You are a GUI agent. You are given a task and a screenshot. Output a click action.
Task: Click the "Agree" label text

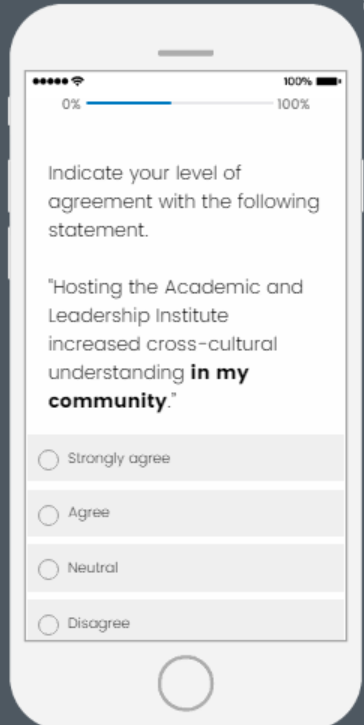(89, 513)
